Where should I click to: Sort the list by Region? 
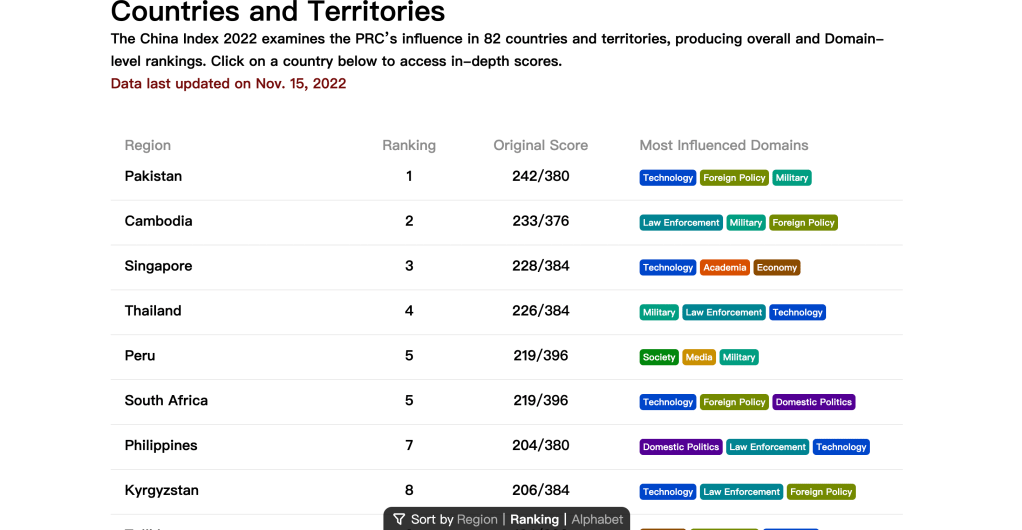pos(477,519)
